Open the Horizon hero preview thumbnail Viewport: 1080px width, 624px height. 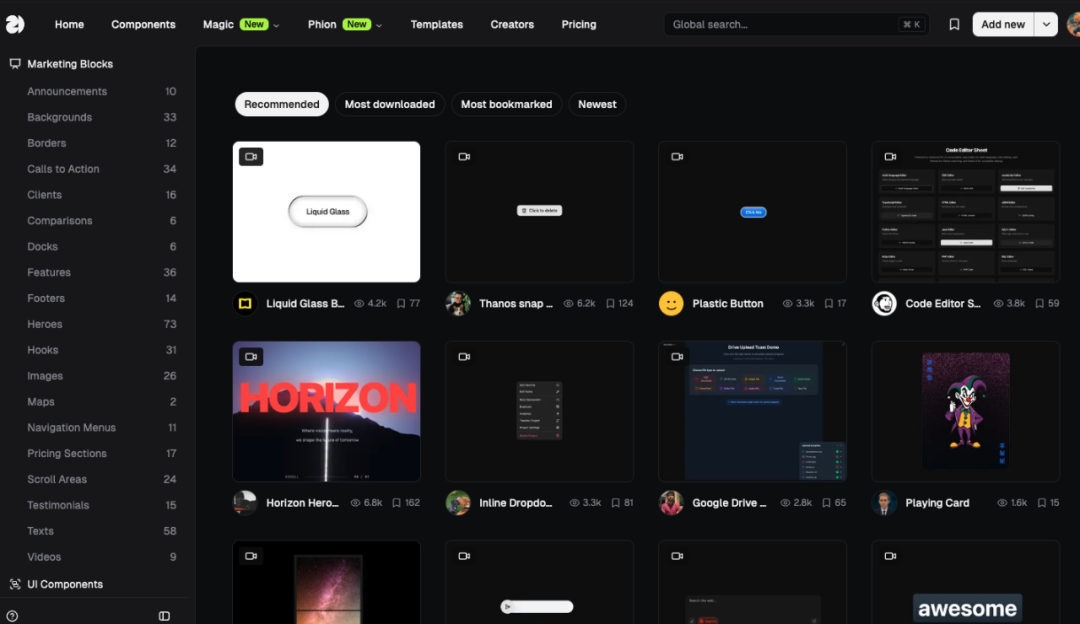click(x=326, y=411)
